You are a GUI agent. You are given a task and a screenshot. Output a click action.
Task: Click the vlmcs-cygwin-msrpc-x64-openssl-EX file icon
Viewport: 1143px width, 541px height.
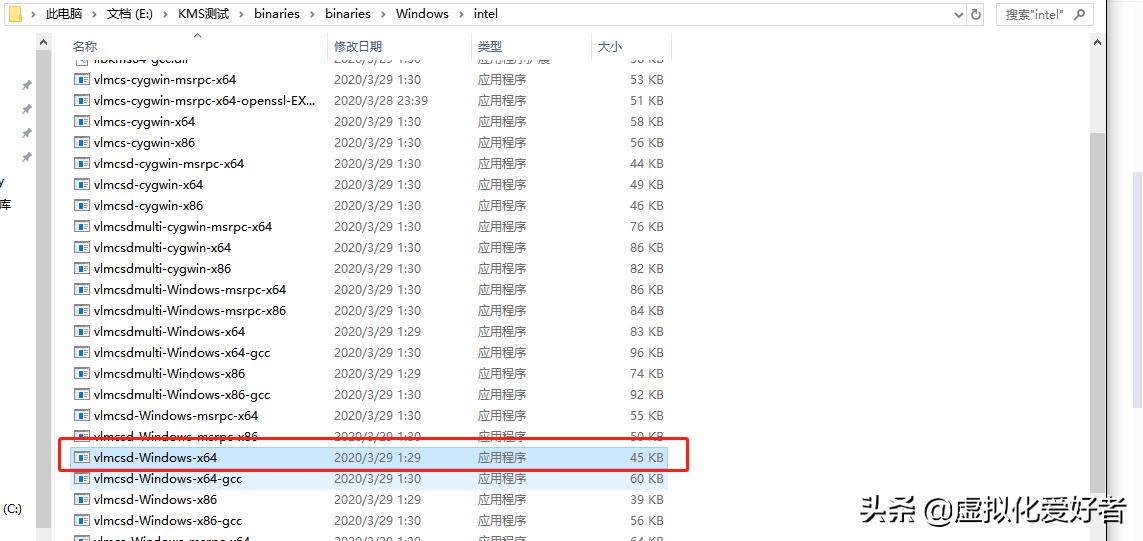click(x=82, y=101)
